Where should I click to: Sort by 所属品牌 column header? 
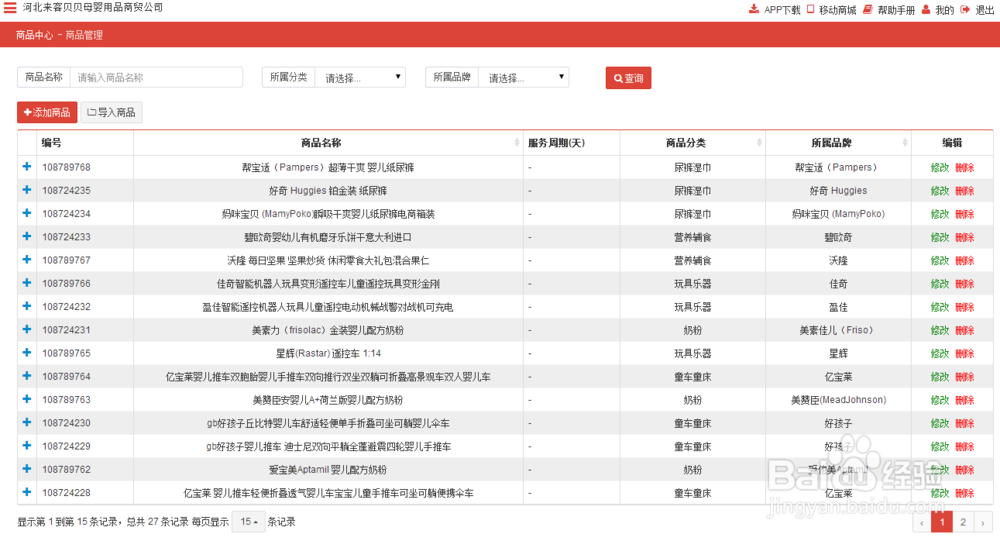coord(838,143)
